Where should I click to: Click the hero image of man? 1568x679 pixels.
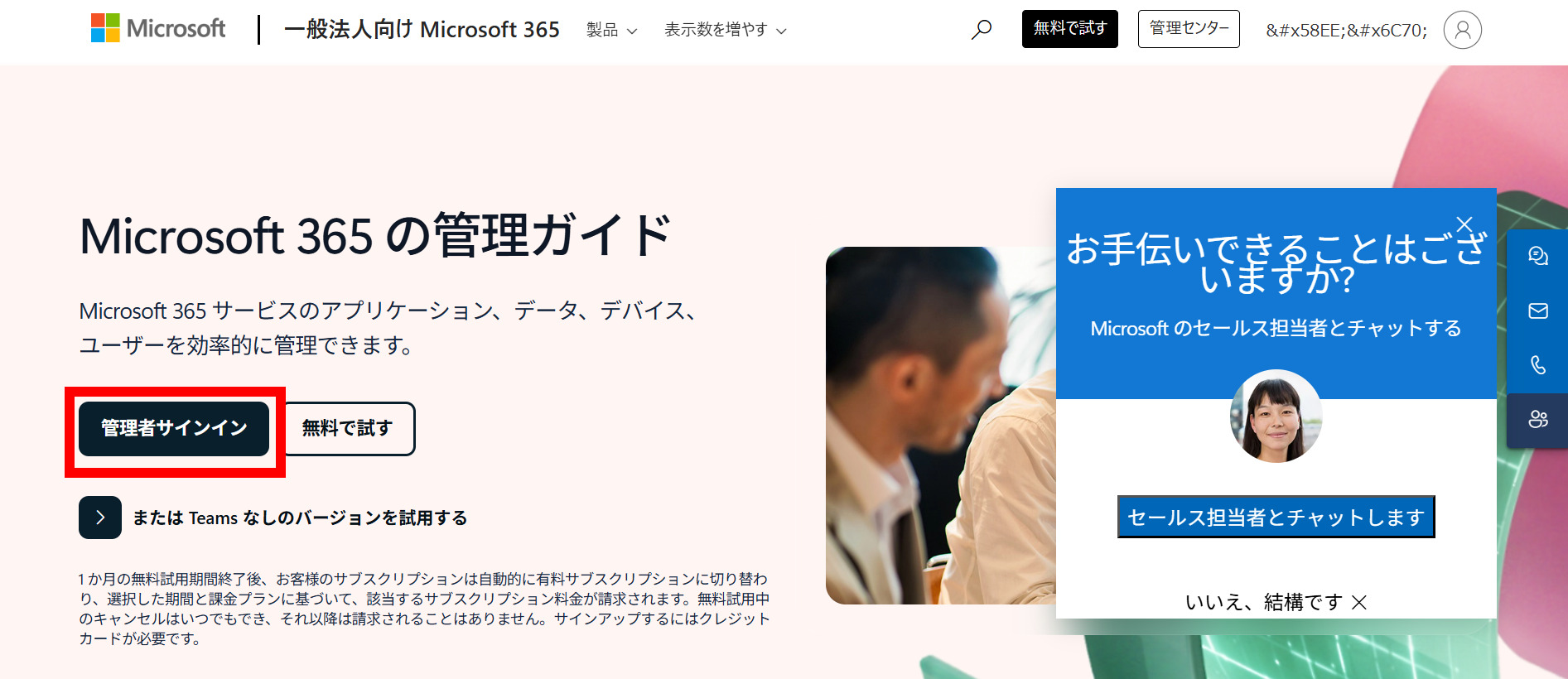coord(941,426)
